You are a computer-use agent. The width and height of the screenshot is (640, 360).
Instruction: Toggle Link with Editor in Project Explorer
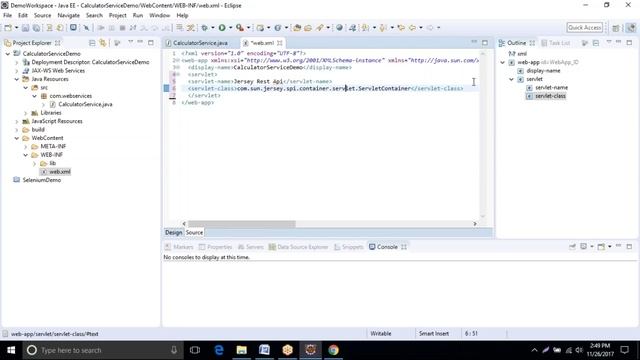tap(102, 42)
